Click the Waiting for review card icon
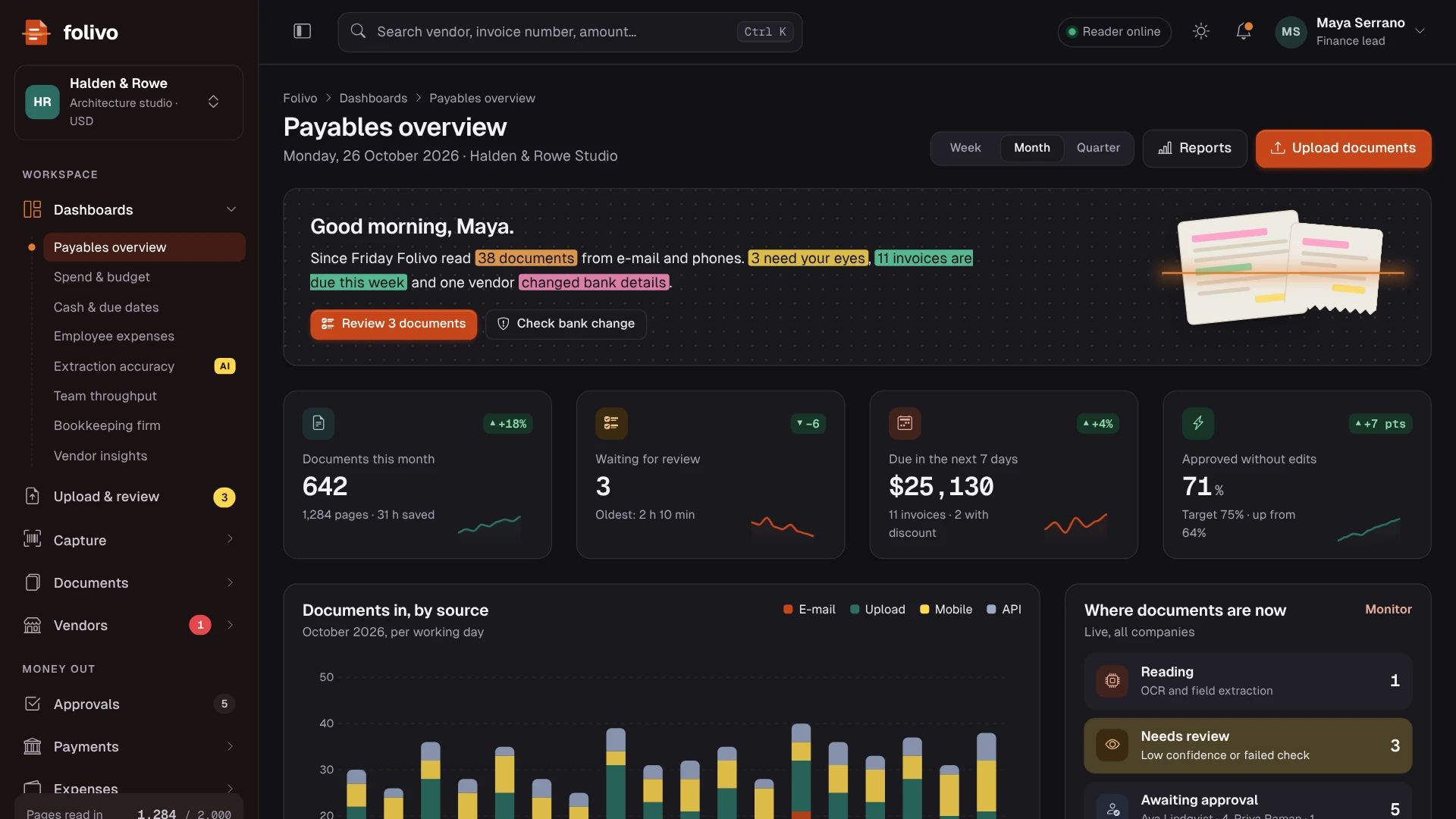This screenshot has width=1456, height=819. click(x=611, y=423)
